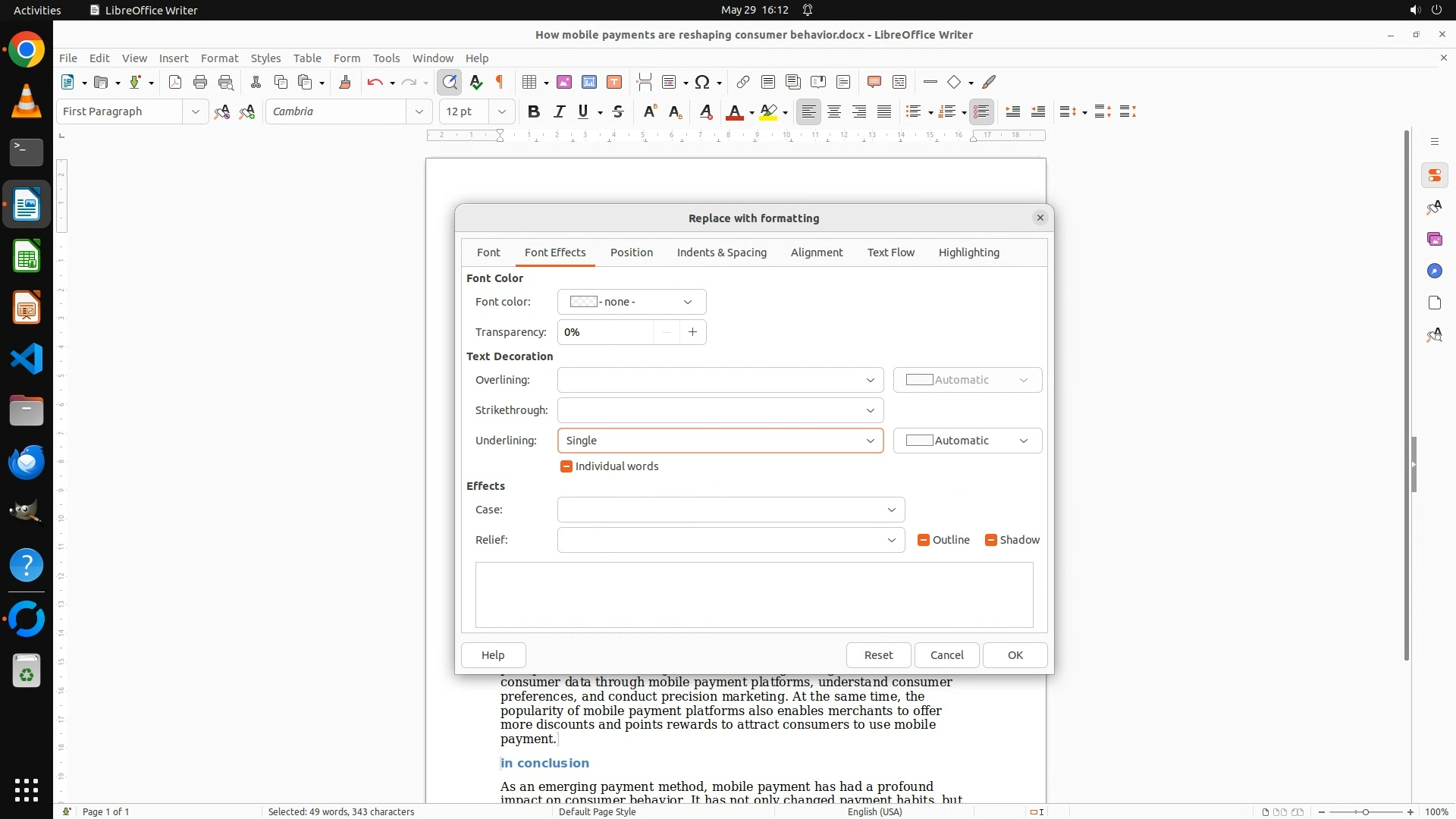The image size is (1456, 819).
Task: Click the Center Horizontally alignment icon
Action: point(834,111)
